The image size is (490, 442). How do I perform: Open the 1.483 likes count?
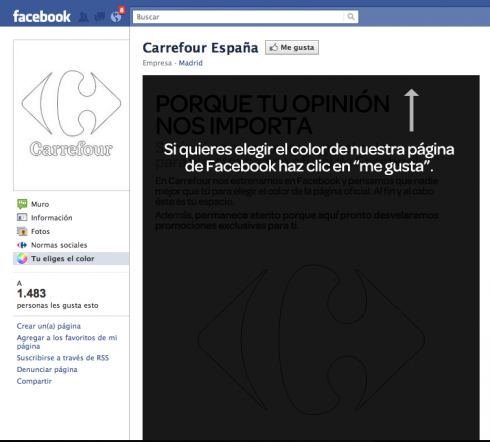[x=31, y=294]
